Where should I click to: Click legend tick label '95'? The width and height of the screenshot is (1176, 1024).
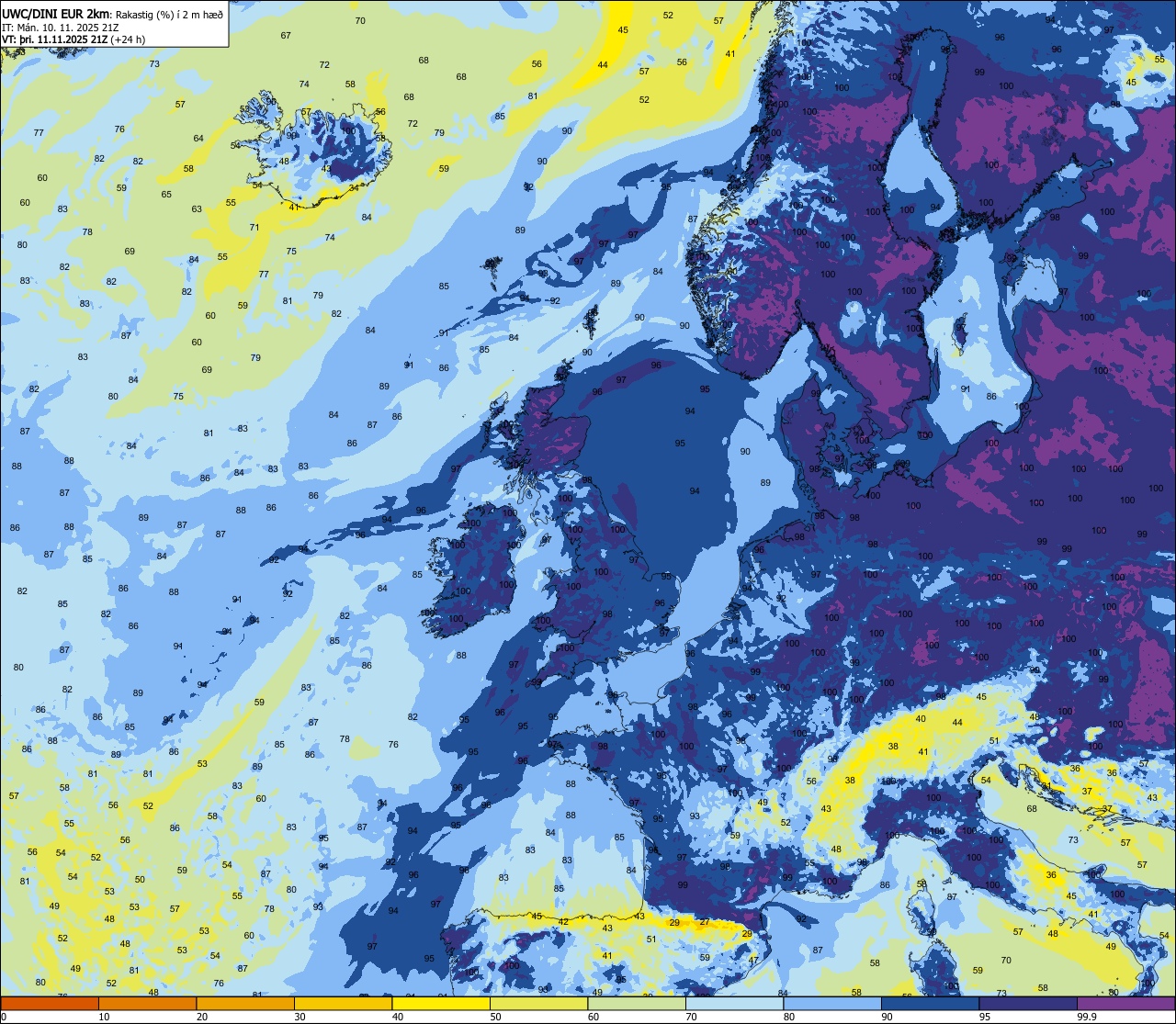point(985,1017)
